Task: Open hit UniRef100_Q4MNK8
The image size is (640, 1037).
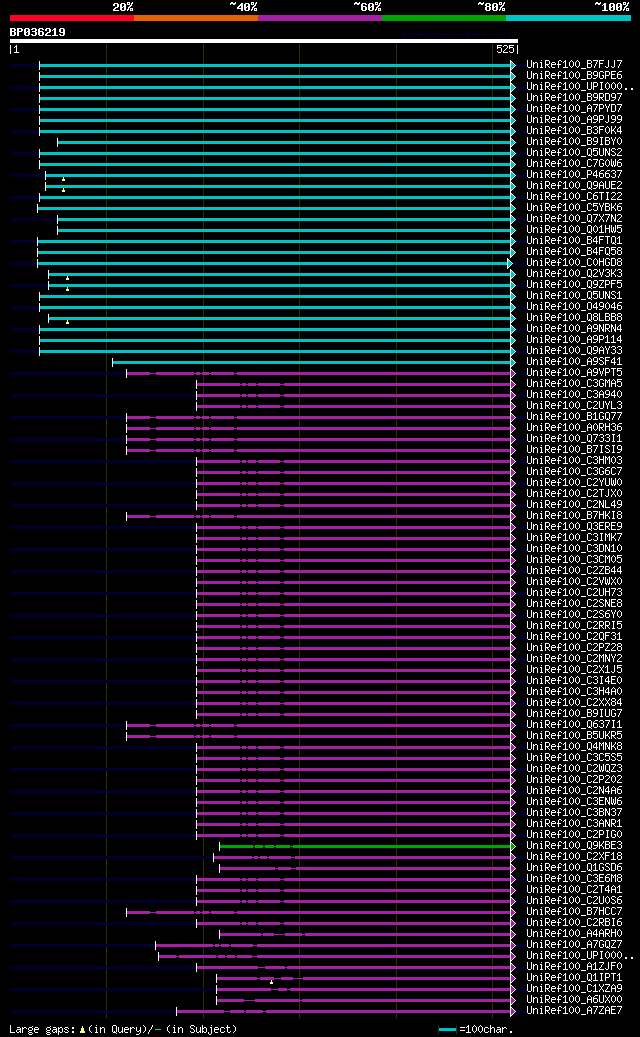Action: pos(574,747)
